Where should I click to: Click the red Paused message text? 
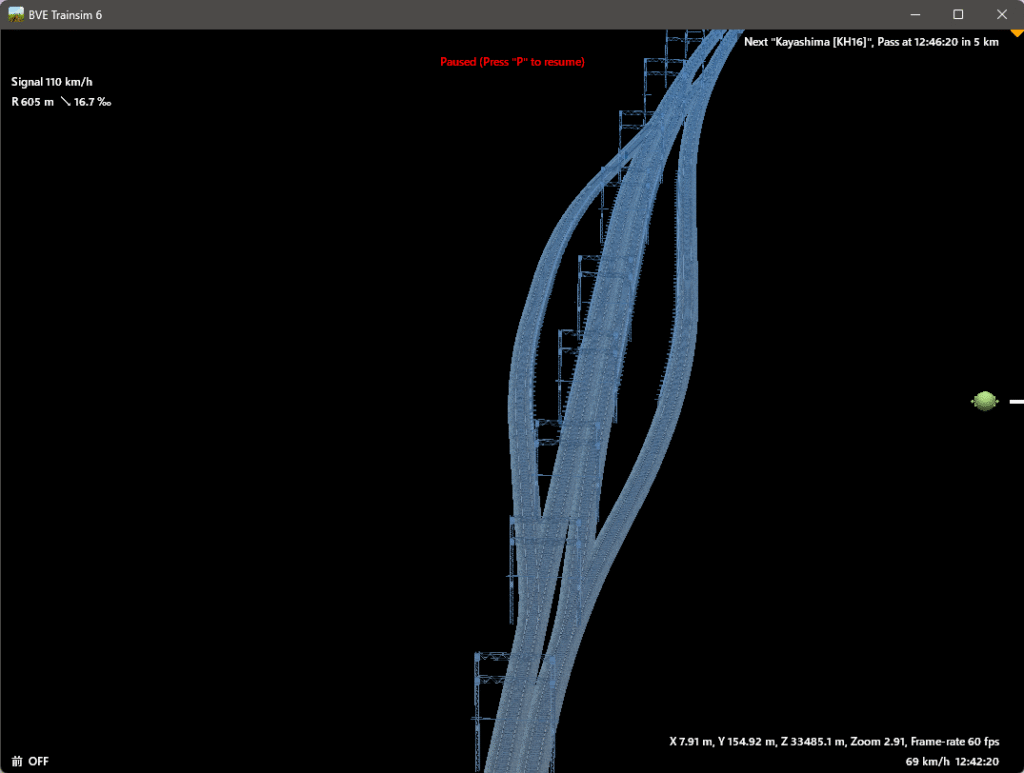click(x=512, y=62)
